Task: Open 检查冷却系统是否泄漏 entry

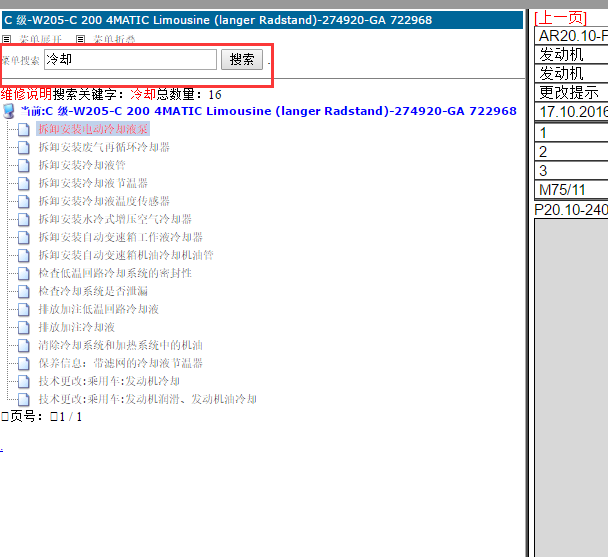Action: [x=93, y=291]
